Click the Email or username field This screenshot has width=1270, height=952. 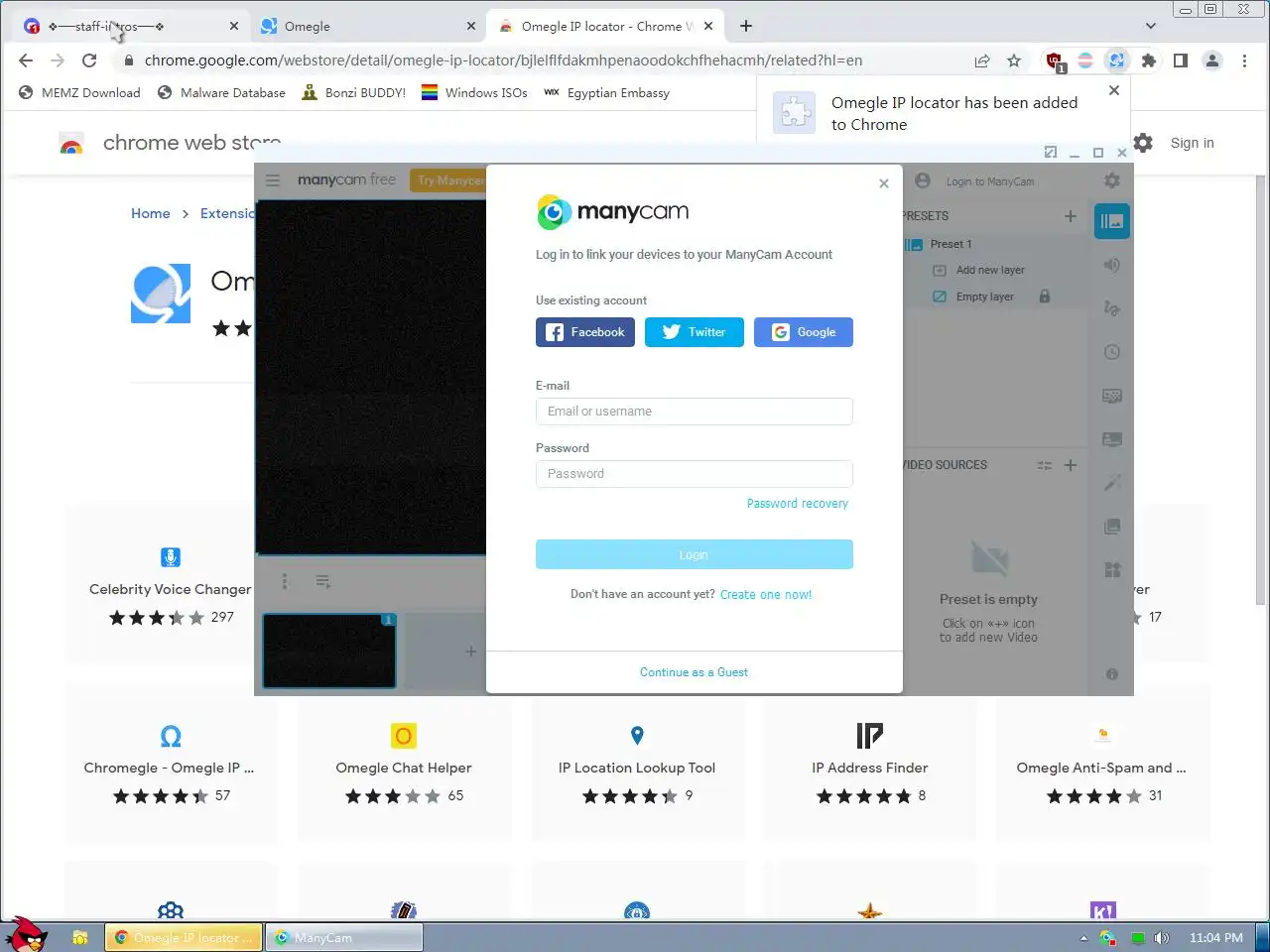click(695, 412)
